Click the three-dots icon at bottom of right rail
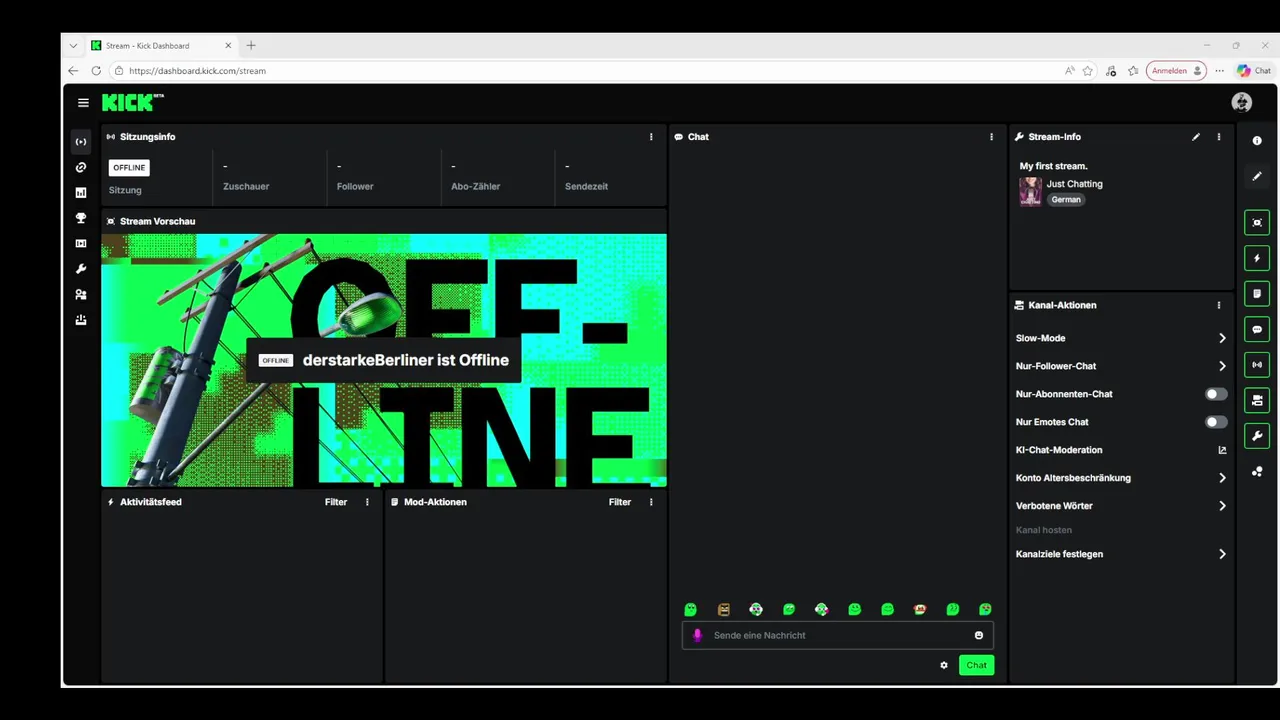 1257,472
